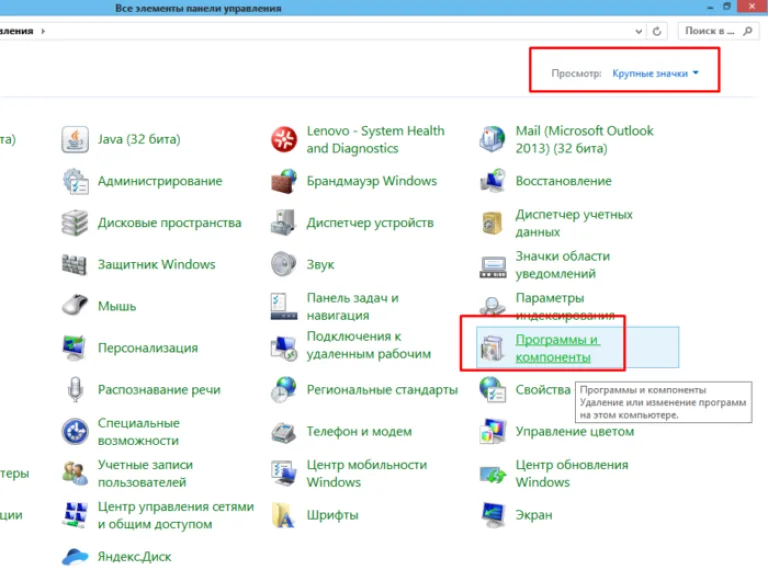Minimize the Control Panel window

(x=710, y=7)
